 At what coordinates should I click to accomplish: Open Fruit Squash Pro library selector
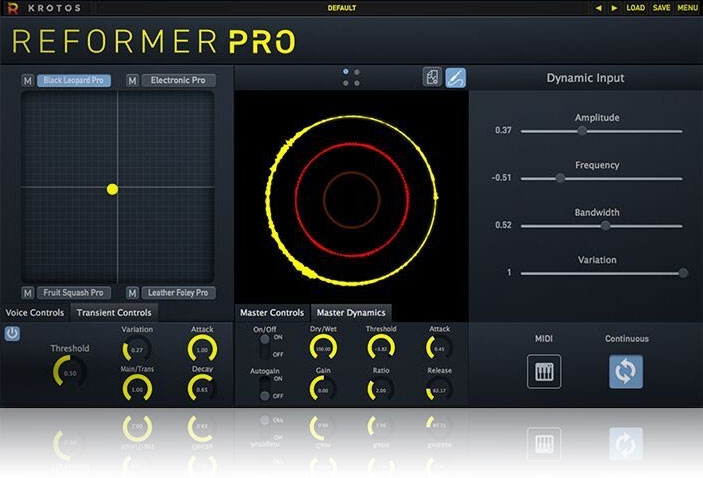pos(74,293)
